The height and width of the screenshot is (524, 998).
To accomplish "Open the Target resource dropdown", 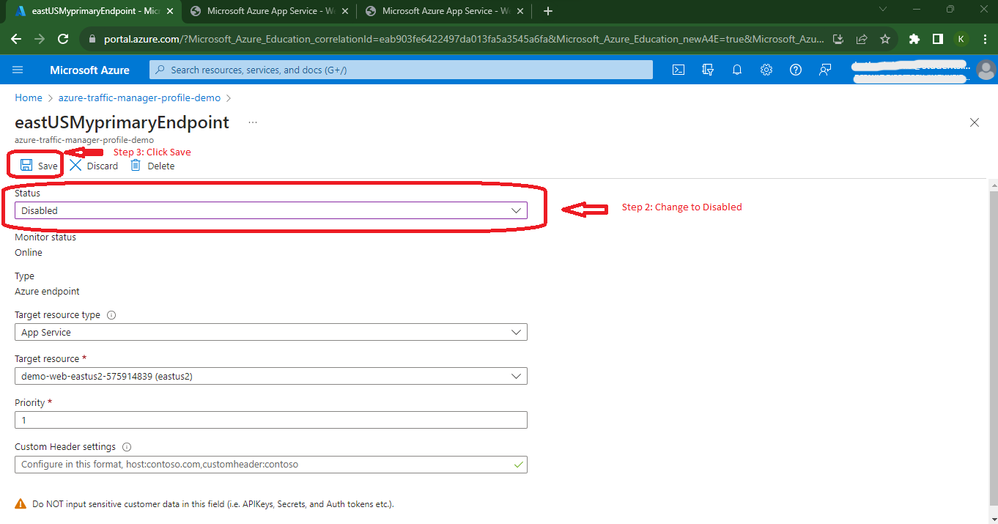I will coord(271,376).
